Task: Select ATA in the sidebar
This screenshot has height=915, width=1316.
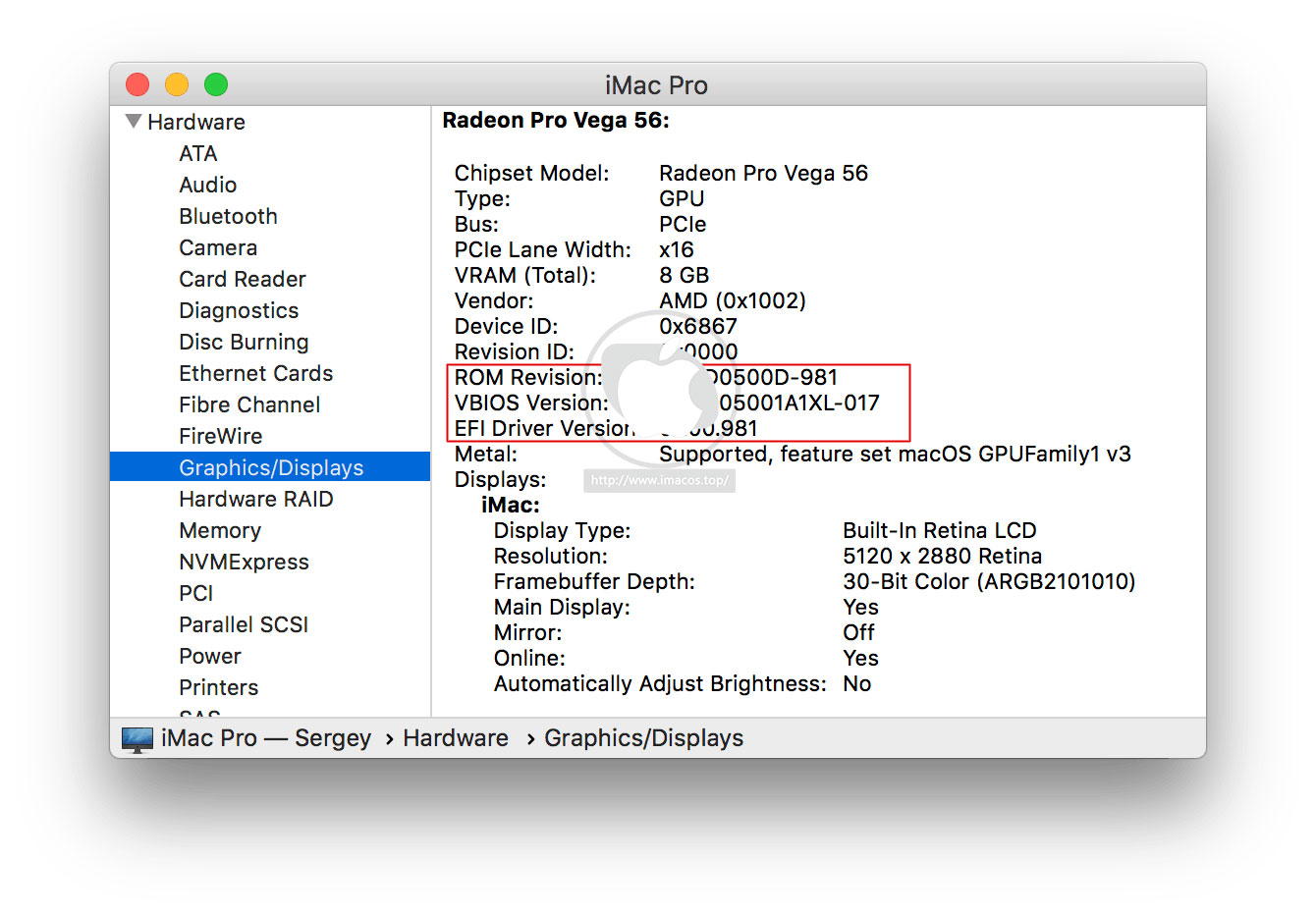Action: [198, 154]
